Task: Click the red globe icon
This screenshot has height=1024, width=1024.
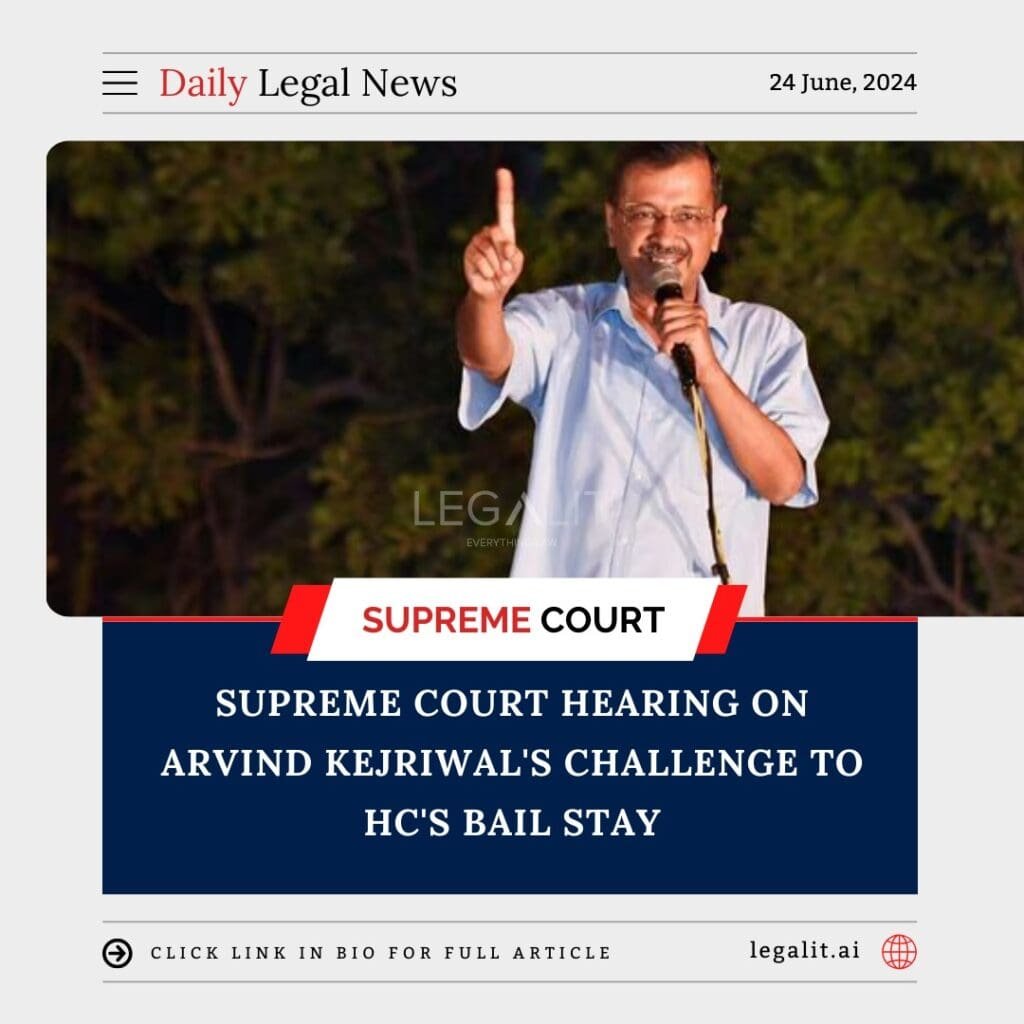Action: click(899, 952)
